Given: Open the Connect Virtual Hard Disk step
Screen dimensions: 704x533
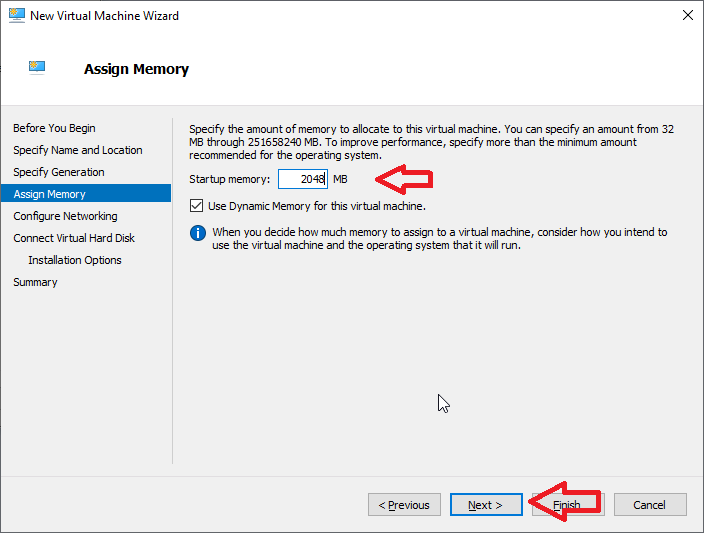Looking at the screenshot, I should (x=74, y=238).
